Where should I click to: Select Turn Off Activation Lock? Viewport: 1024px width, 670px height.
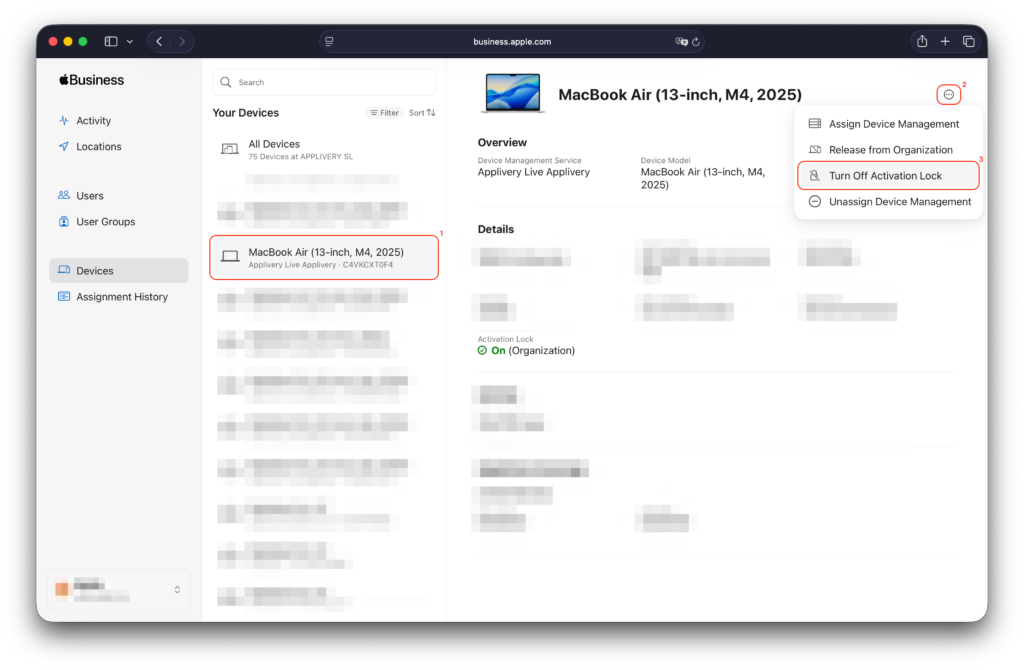click(x=886, y=176)
